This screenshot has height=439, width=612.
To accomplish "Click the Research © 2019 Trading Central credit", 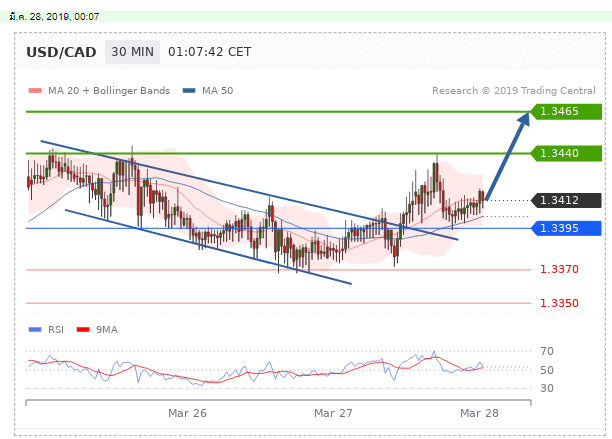I will point(514,91).
